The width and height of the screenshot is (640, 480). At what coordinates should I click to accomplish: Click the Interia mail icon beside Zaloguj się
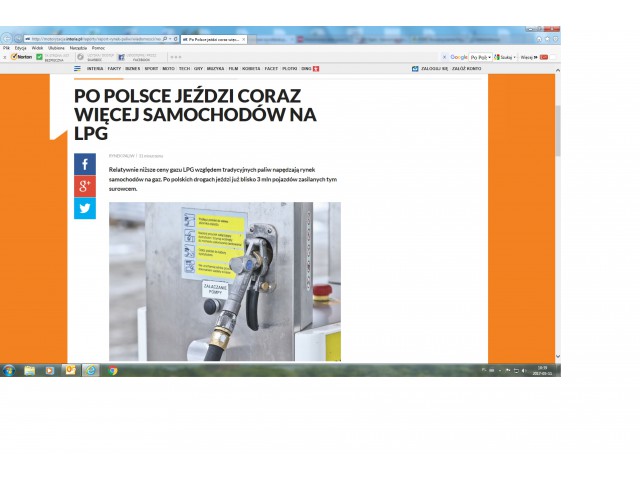[x=415, y=69]
